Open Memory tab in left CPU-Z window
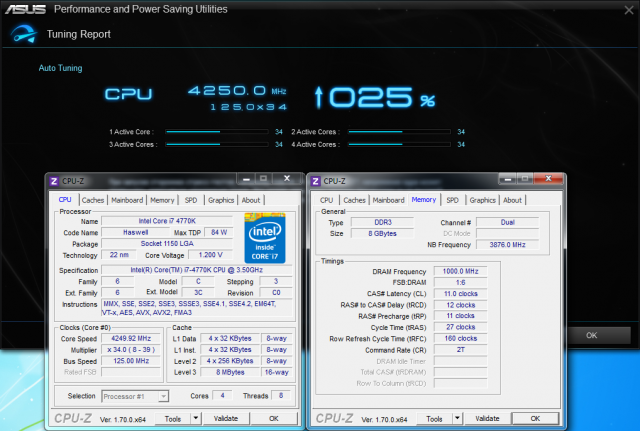Screen dimensions: 640x431 tap(162, 200)
